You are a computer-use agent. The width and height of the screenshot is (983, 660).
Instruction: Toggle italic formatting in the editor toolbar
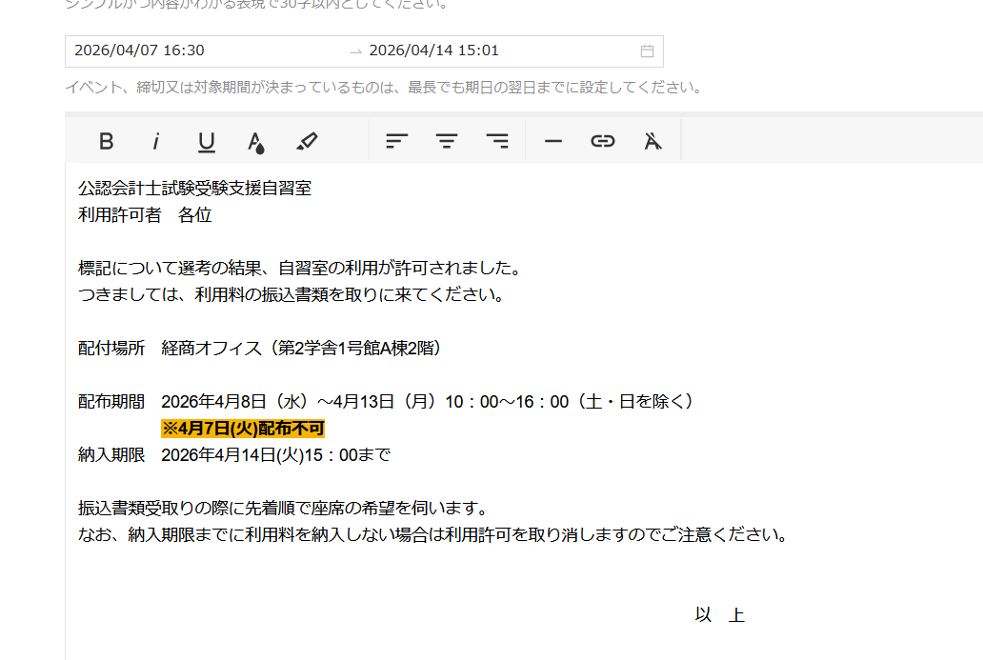[156, 141]
